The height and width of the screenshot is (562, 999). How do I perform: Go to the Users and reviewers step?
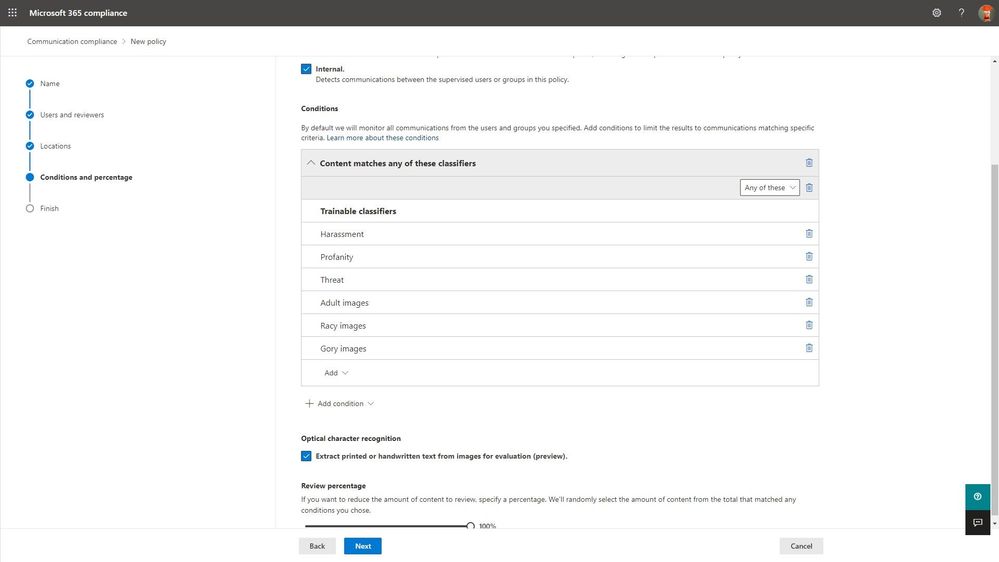pyautogui.click(x=71, y=115)
